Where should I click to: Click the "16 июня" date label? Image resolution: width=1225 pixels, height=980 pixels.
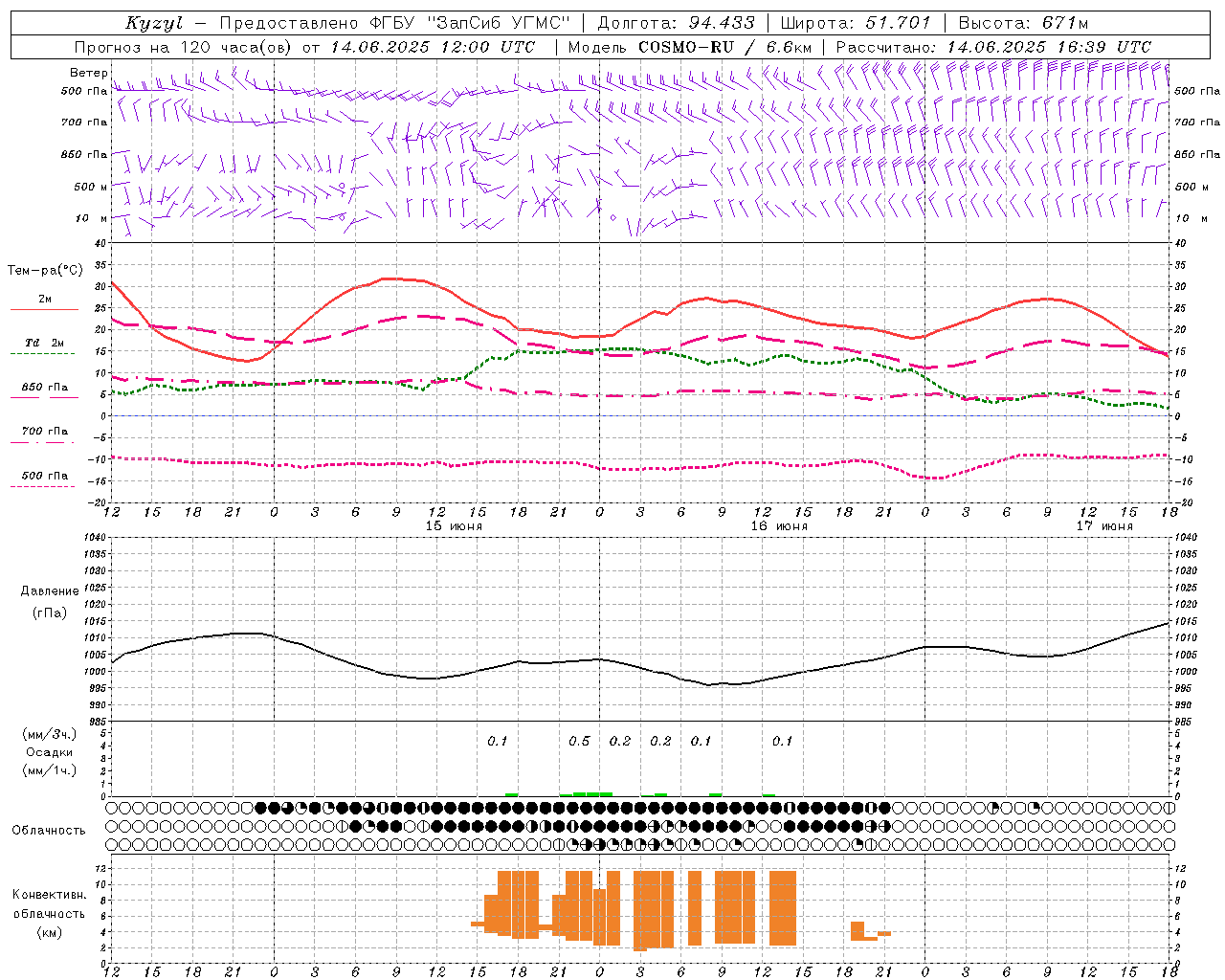click(x=779, y=526)
